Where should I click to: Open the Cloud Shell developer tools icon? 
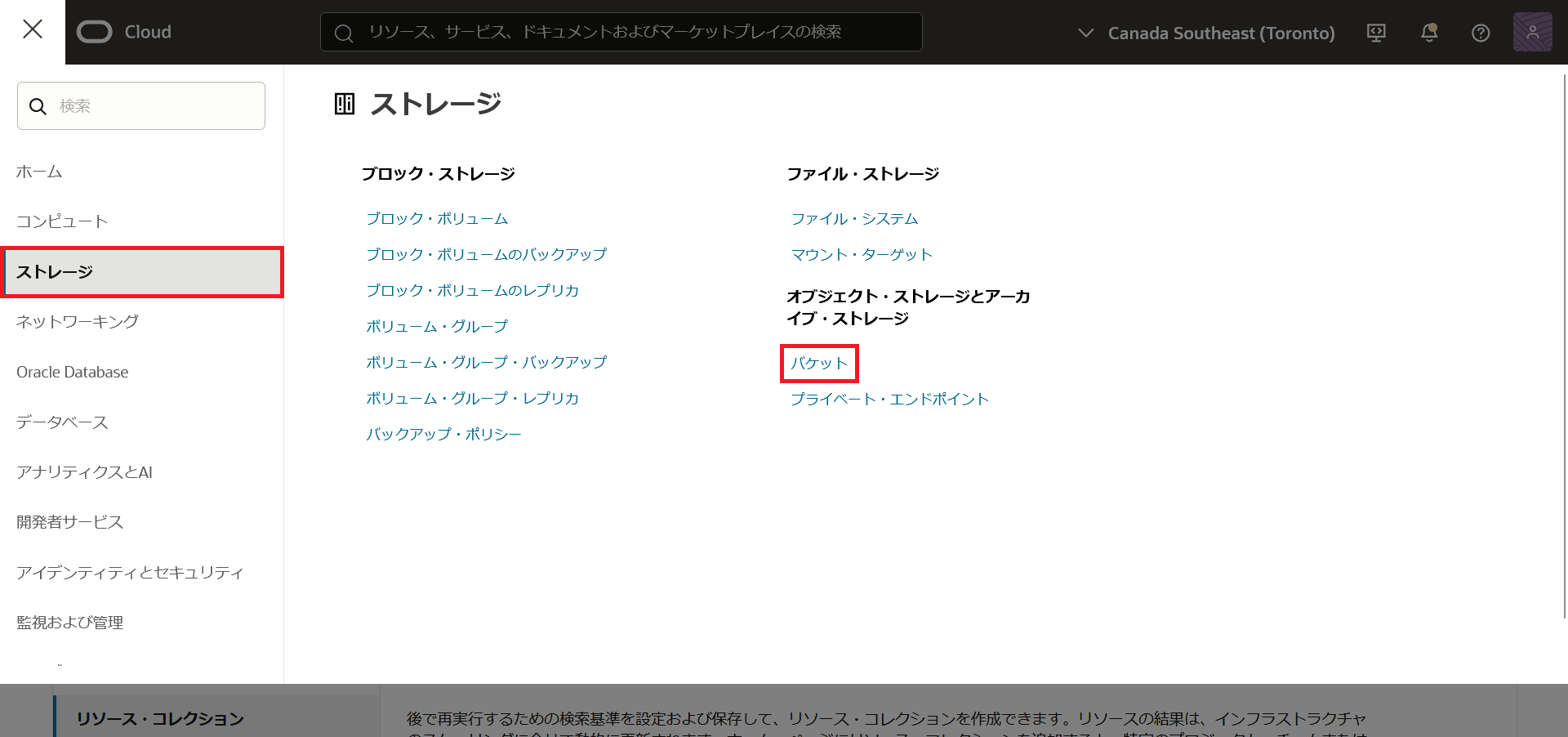1376,33
